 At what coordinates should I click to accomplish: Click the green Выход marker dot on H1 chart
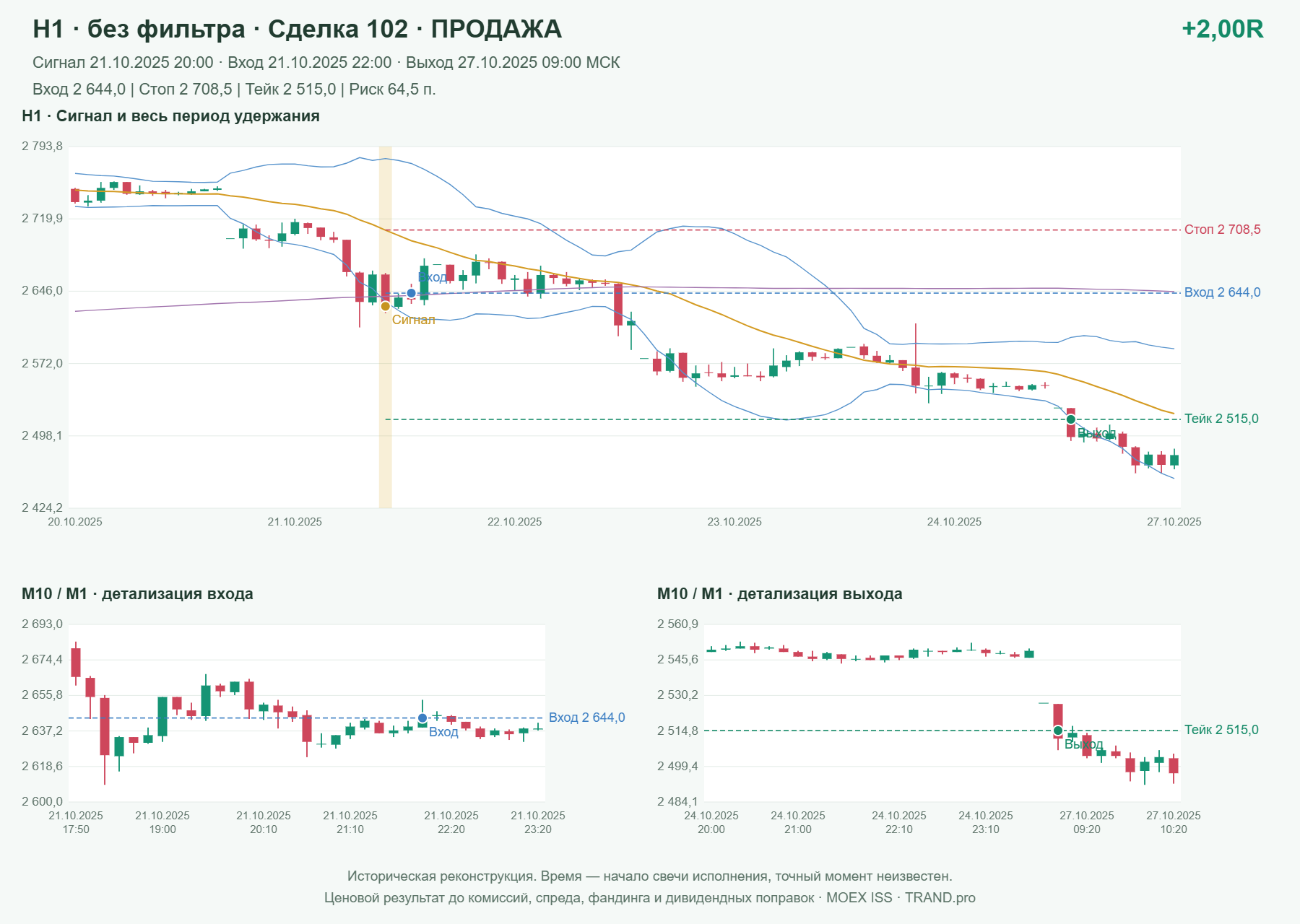pos(1071,419)
